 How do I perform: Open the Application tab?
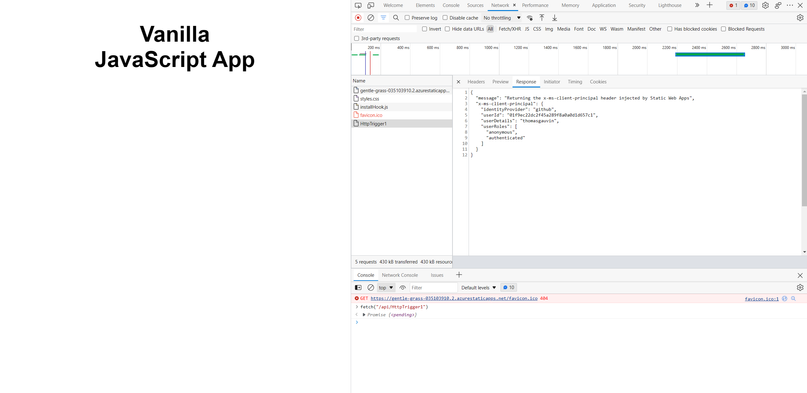(x=604, y=5)
